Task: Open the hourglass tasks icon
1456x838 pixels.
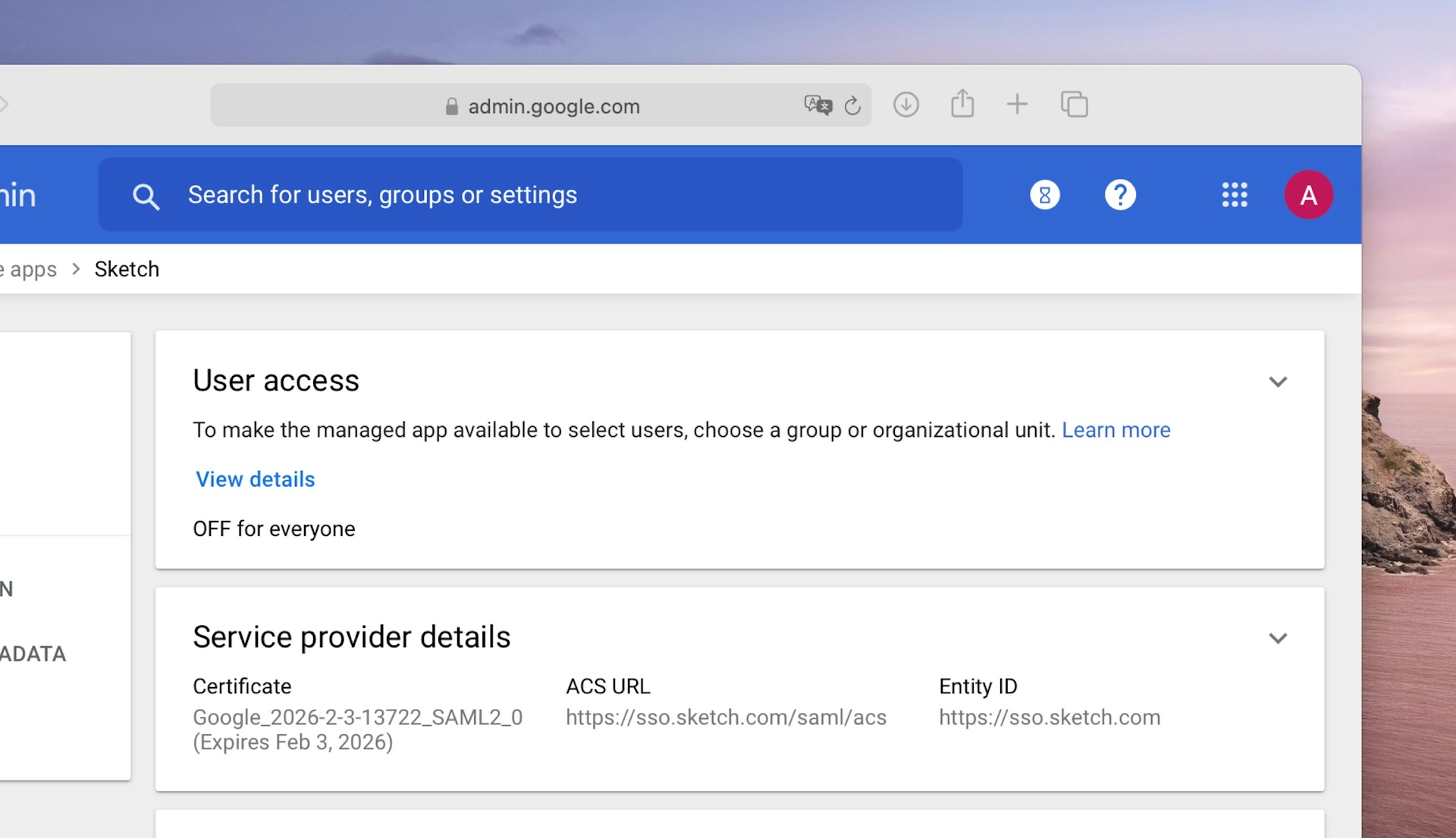Action: pos(1044,195)
